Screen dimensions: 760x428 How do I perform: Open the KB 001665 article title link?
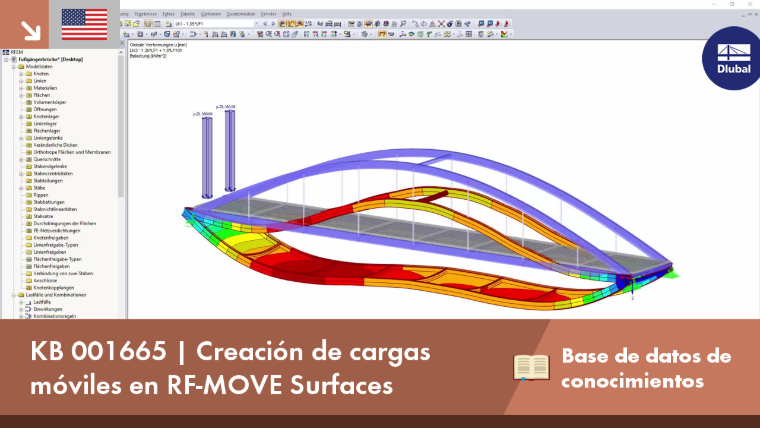pyautogui.click(x=230, y=368)
